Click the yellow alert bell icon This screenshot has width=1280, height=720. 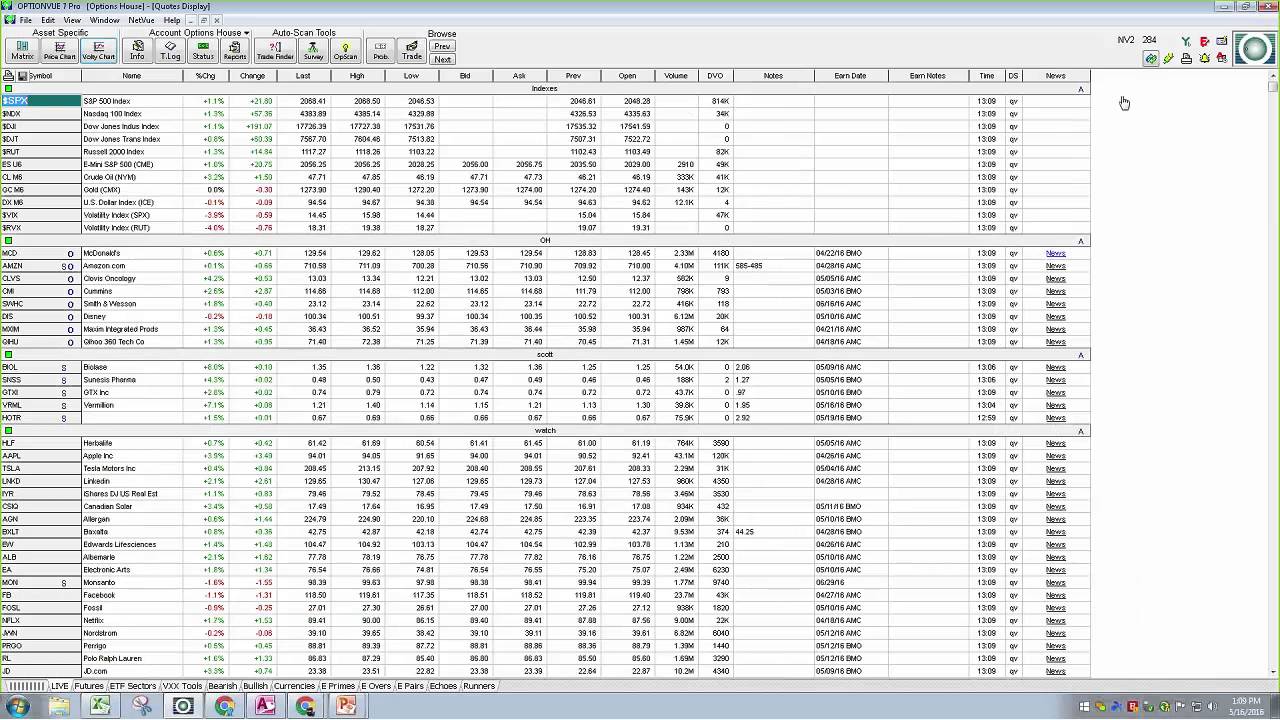(x=1204, y=59)
